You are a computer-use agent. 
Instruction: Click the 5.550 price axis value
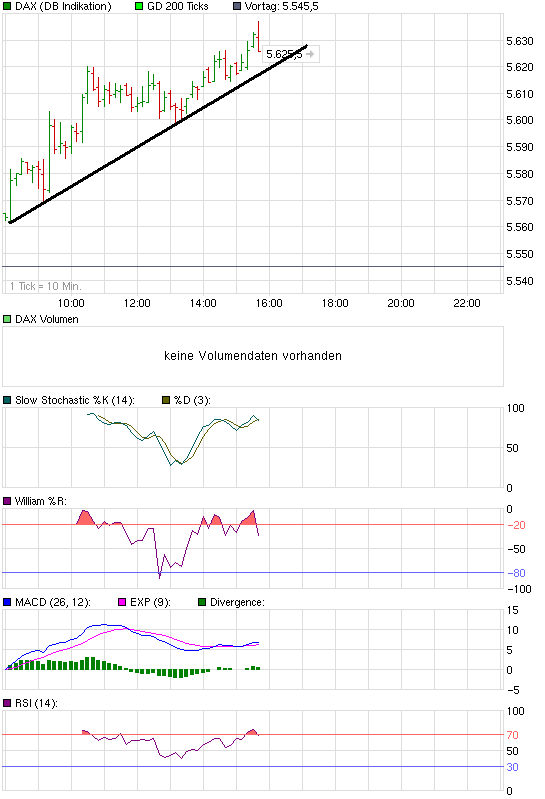click(520, 254)
